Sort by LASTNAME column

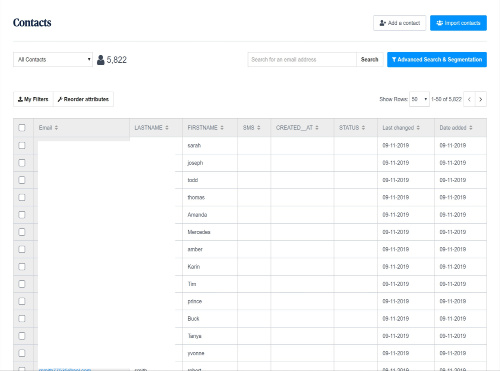click(x=151, y=128)
